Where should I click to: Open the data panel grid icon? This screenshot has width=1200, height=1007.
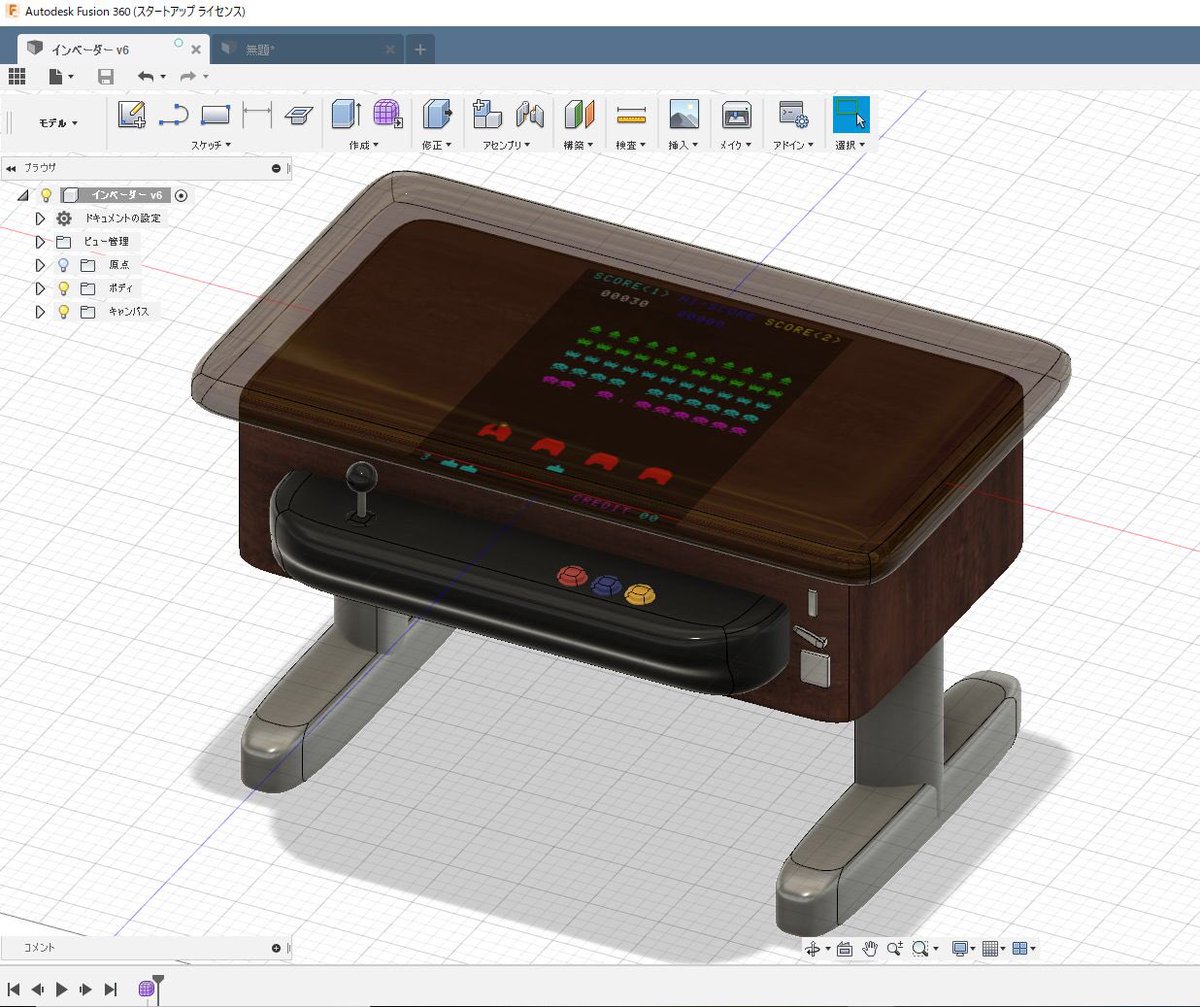tap(16, 76)
